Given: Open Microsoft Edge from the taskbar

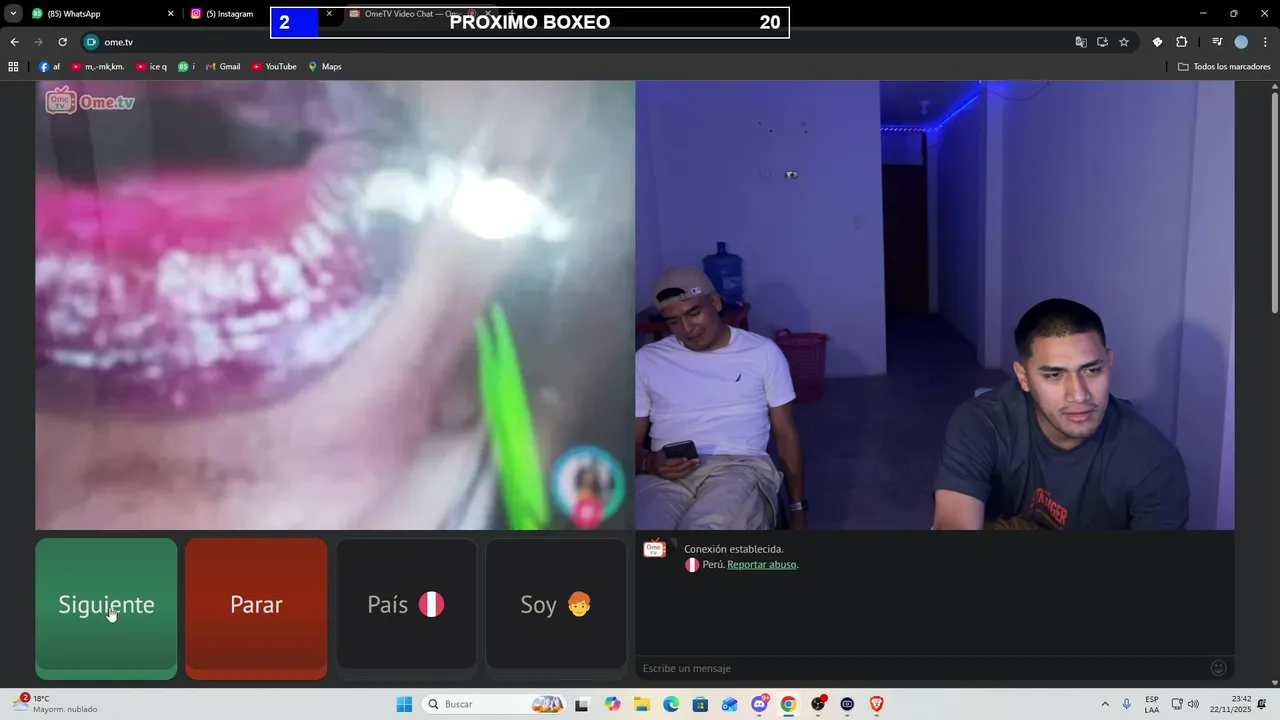Looking at the screenshot, I should pyautogui.click(x=671, y=704).
